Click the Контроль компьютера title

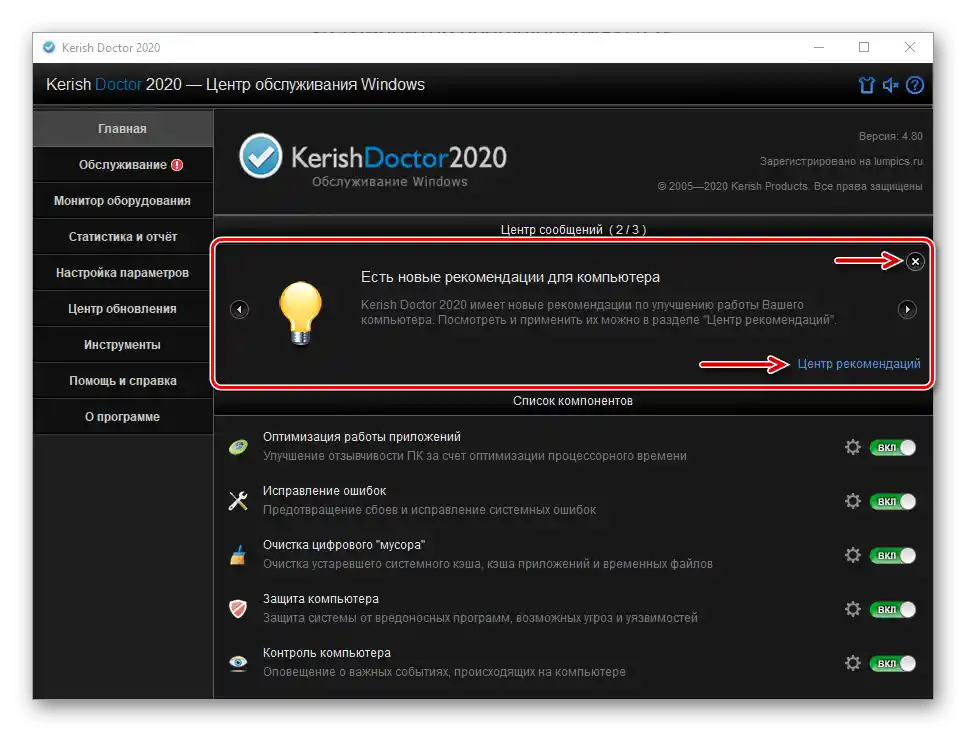pos(327,653)
